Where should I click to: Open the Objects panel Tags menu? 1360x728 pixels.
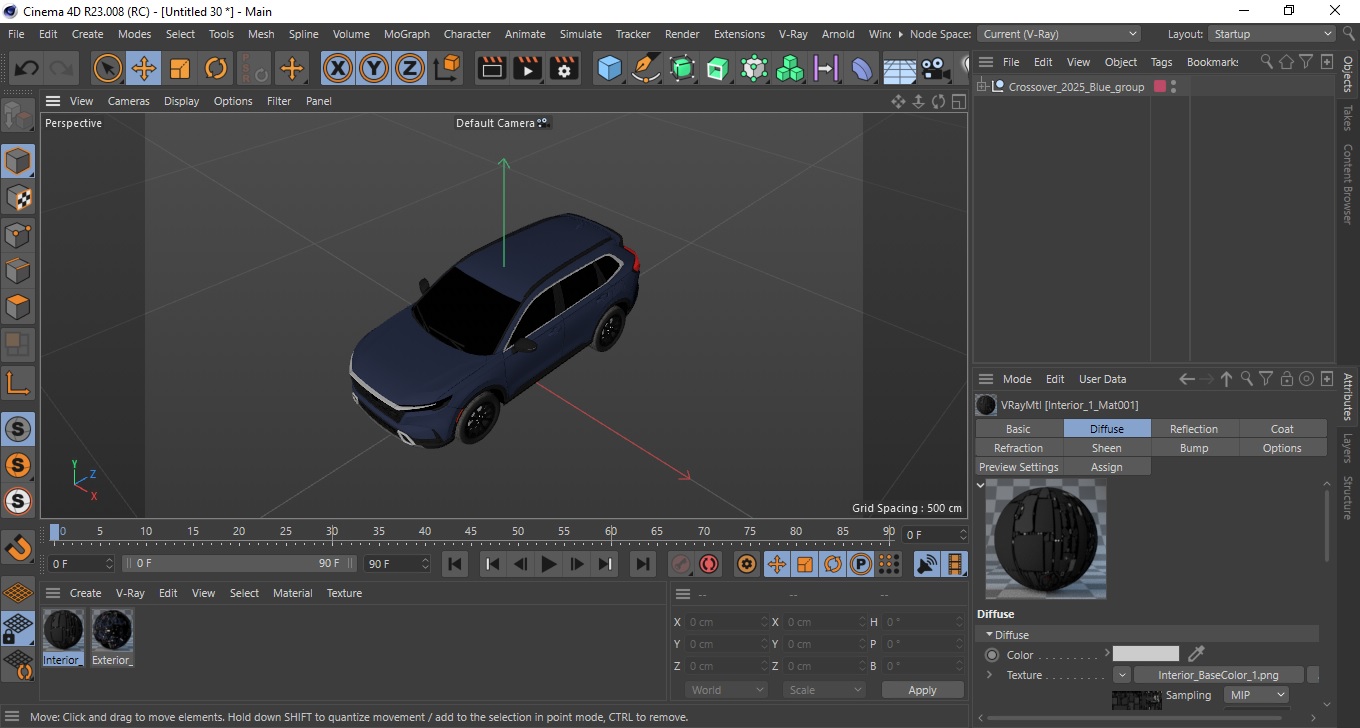click(1161, 62)
